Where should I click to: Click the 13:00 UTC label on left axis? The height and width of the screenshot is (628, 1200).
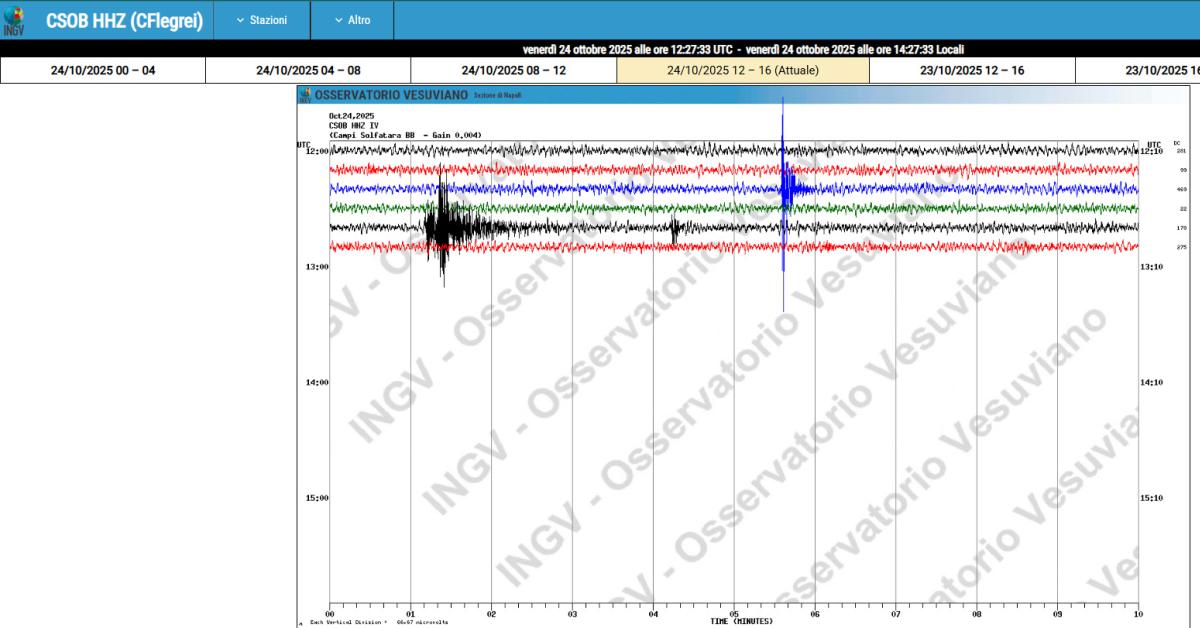317,267
